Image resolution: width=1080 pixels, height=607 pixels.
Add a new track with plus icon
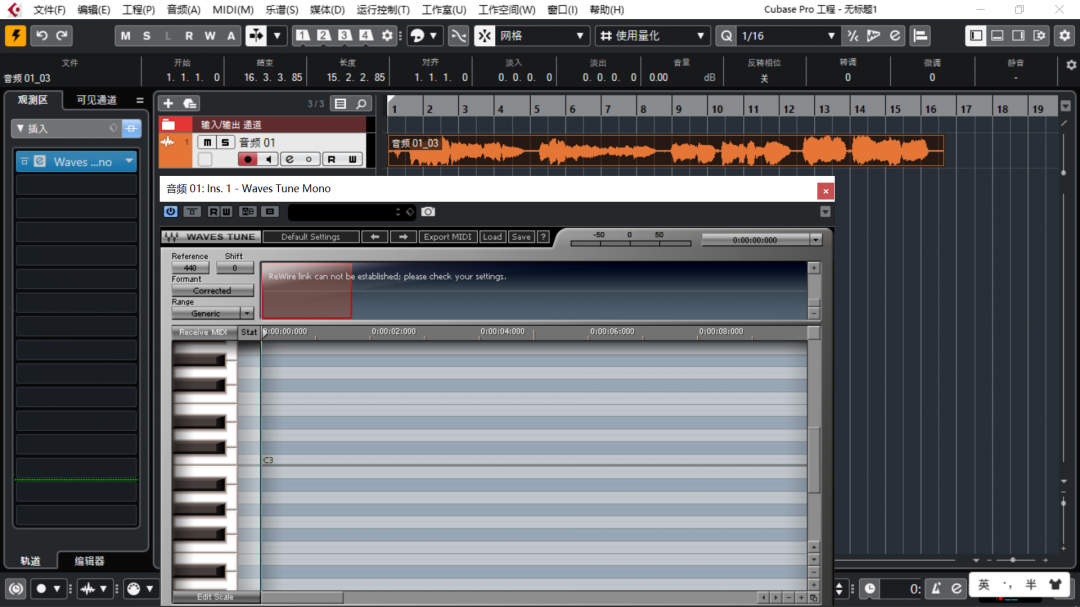[168, 104]
